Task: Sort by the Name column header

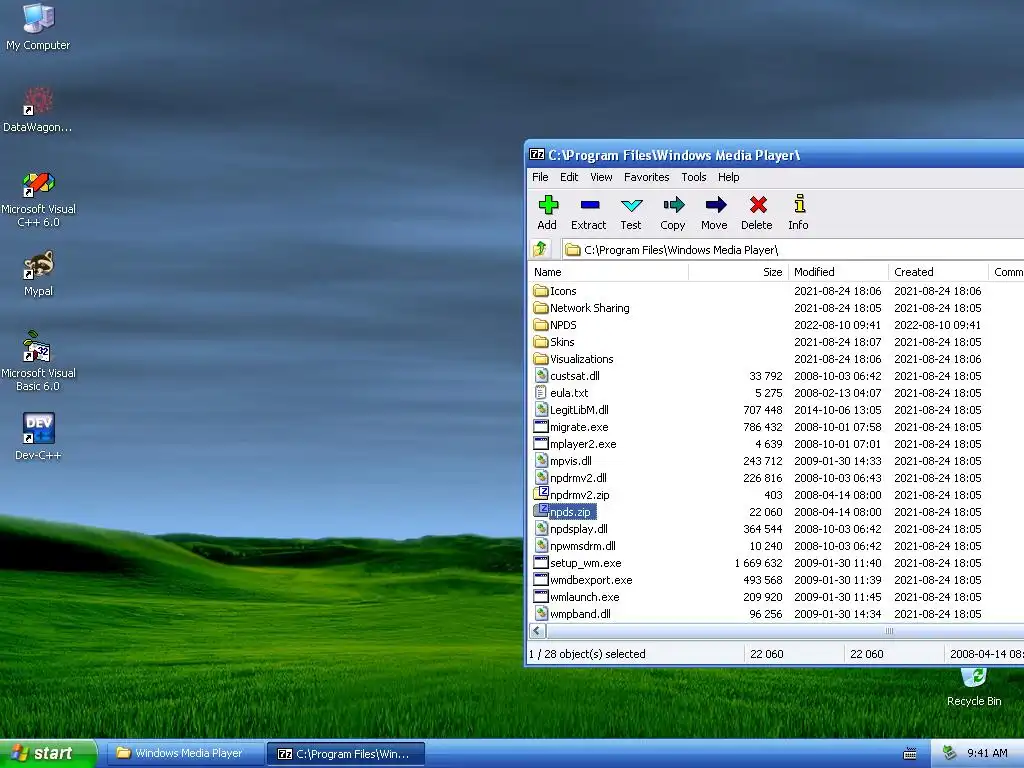Action: pos(608,272)
